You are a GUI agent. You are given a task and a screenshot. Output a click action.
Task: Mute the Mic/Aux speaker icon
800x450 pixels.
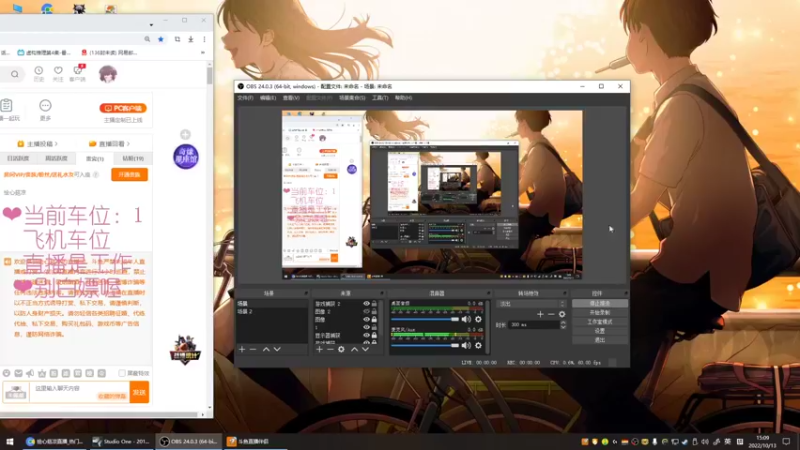tap(466, 345)
